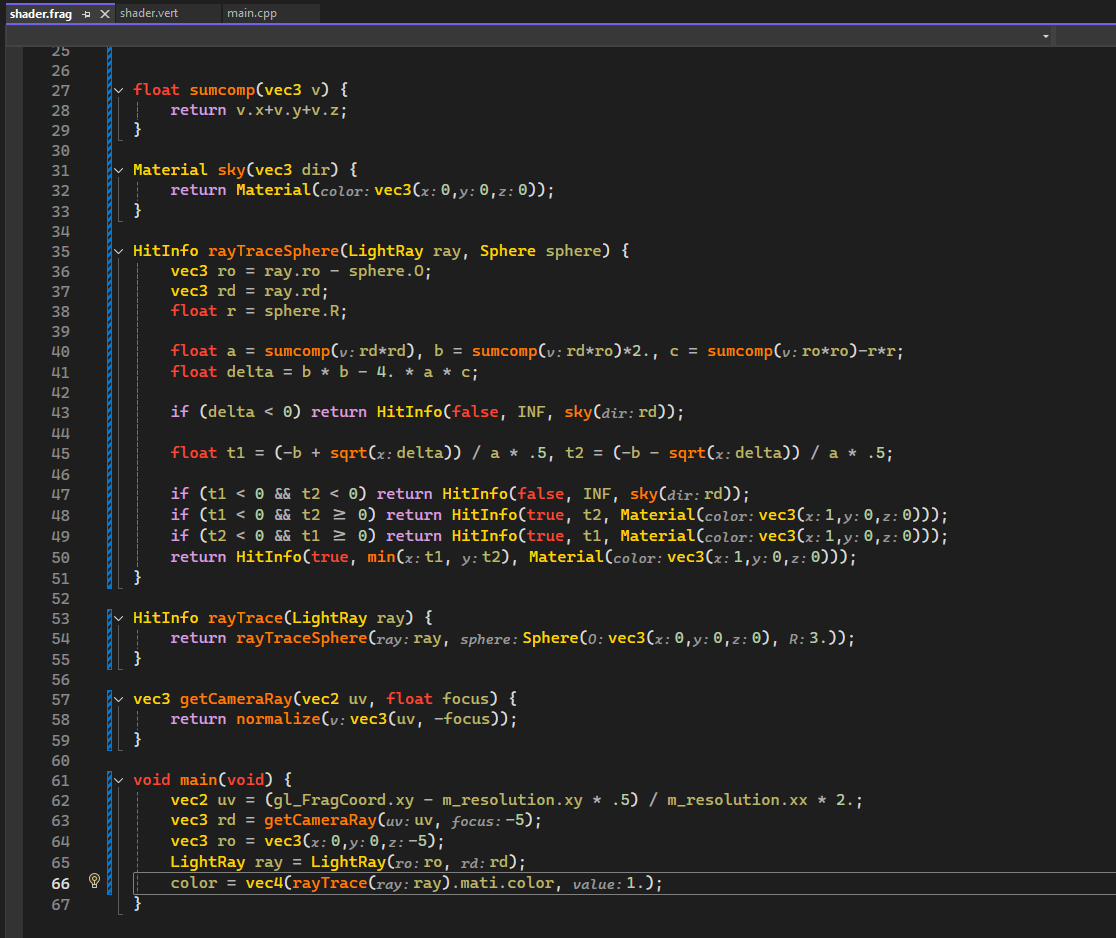This screenshot has height=938, width=1116.
Task: Collapse the rayTrace function block
Action: click(x=119, y=618)
